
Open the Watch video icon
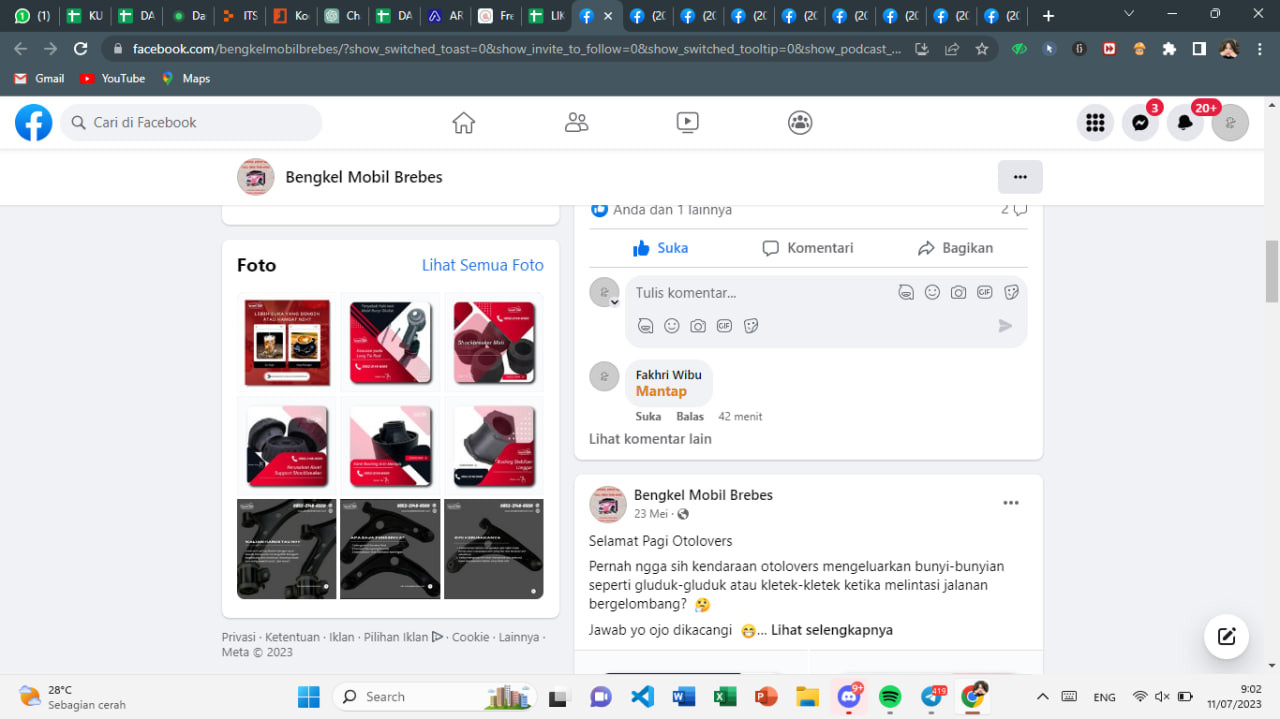687,122
